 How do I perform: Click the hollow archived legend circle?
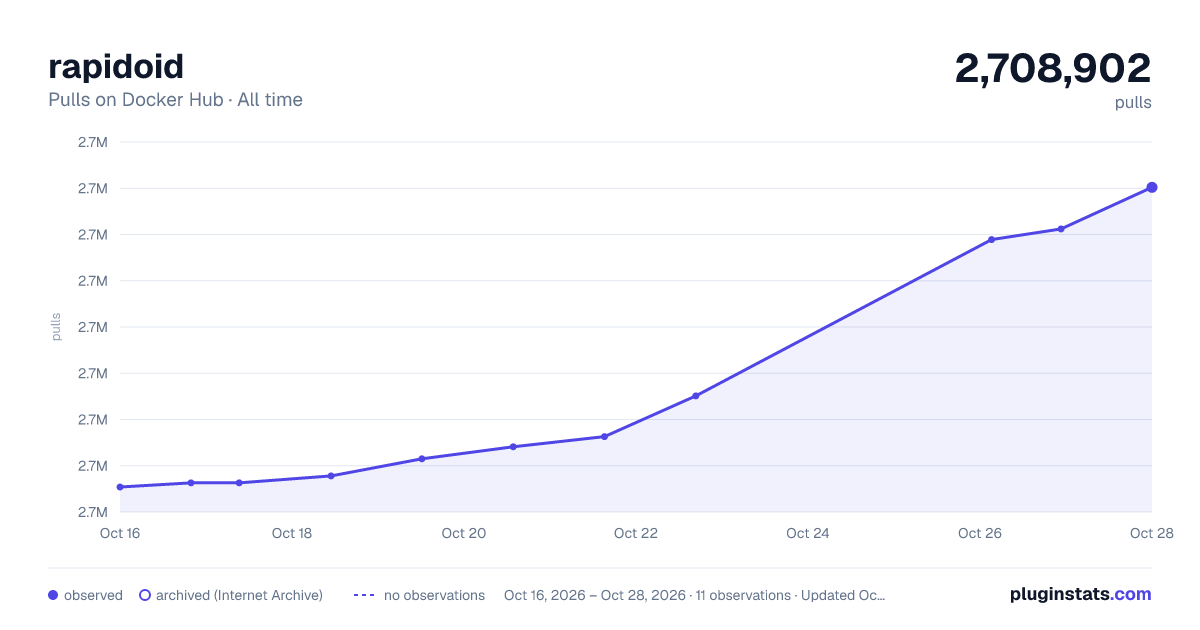click(145, 595)
